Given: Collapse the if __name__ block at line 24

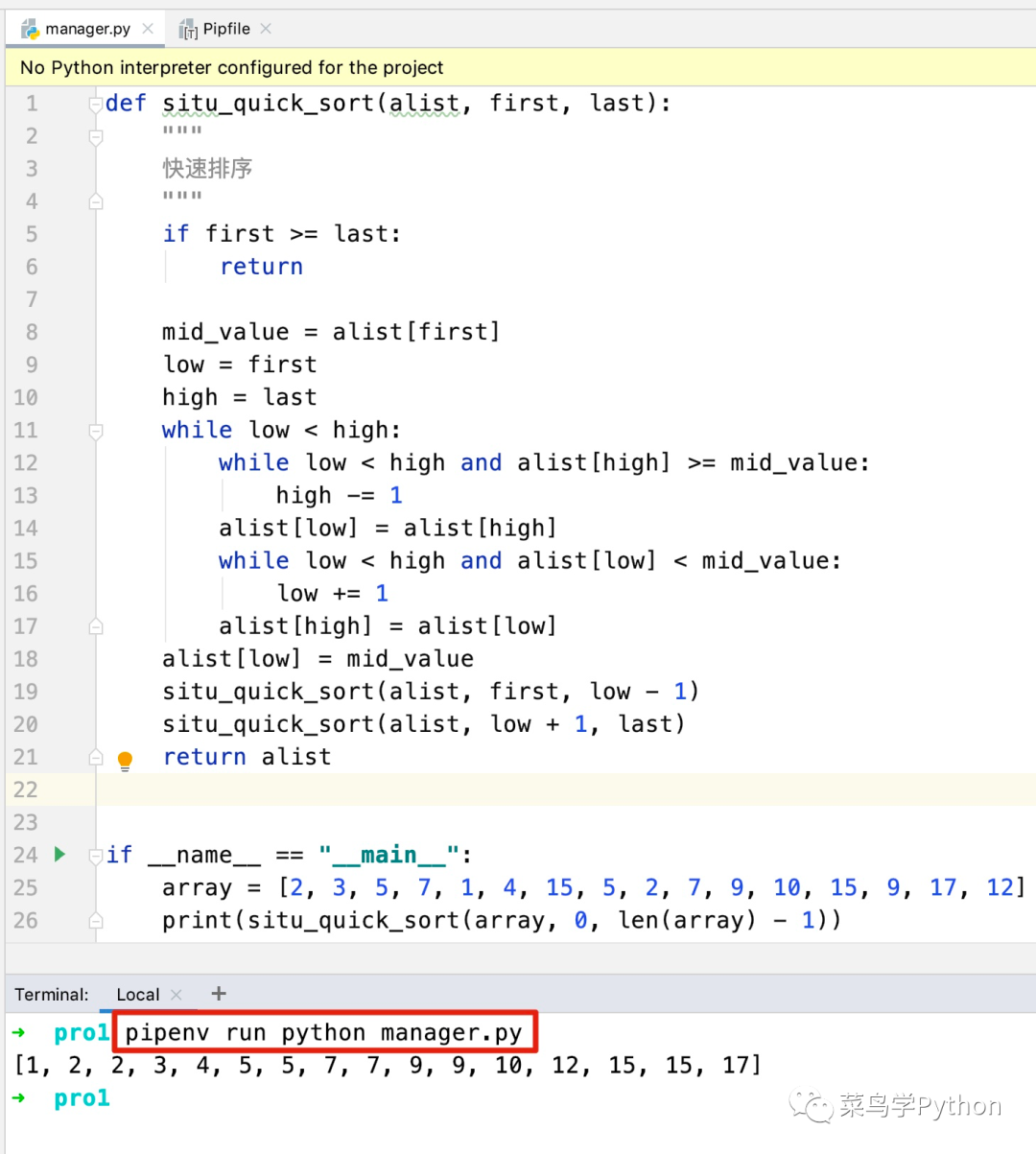Looking at the screenshot, I should 96,855.
